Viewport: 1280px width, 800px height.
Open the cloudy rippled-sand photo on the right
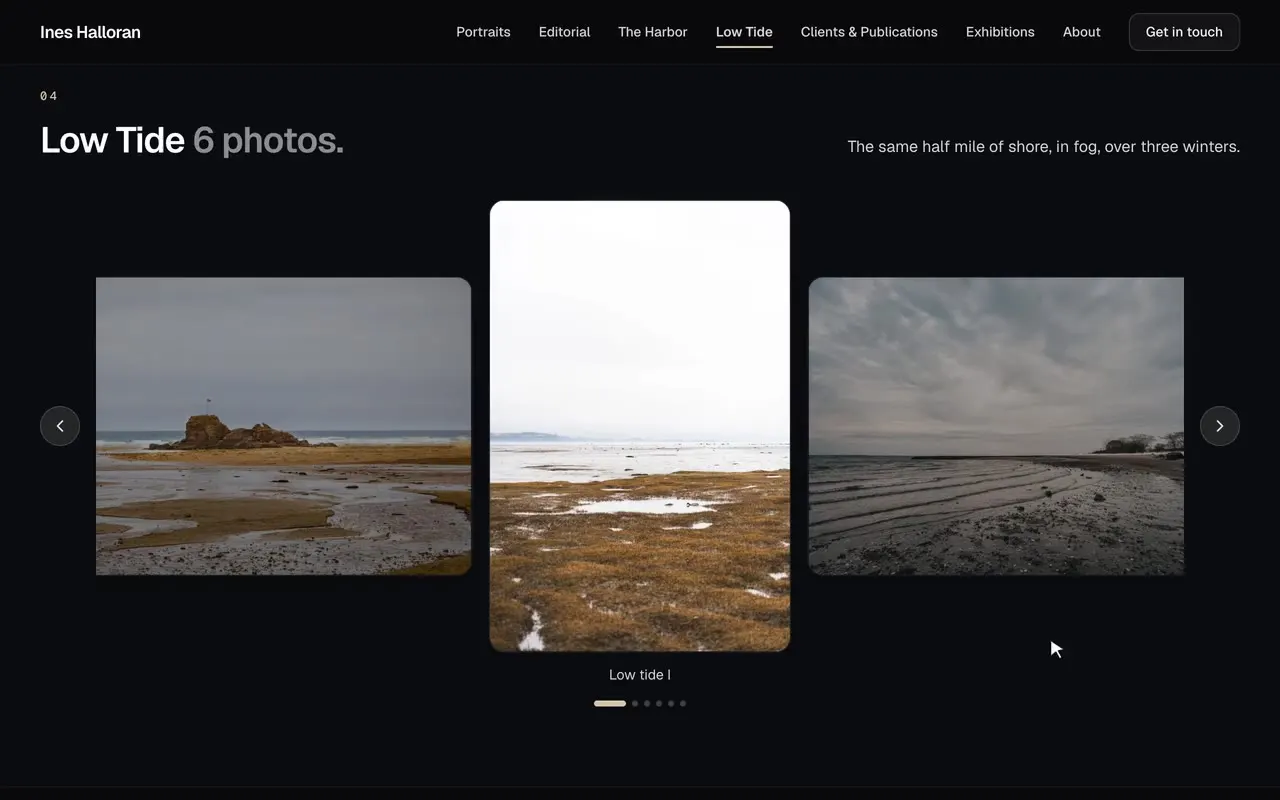click(996, 426)
